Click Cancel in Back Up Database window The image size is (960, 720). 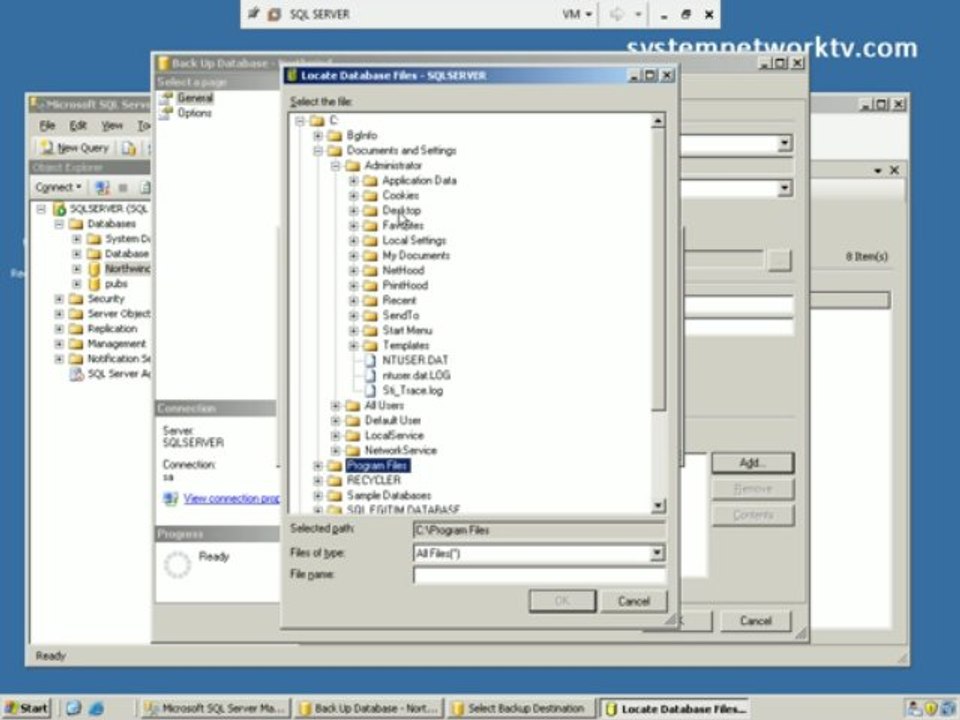click(x=756, y=621)
